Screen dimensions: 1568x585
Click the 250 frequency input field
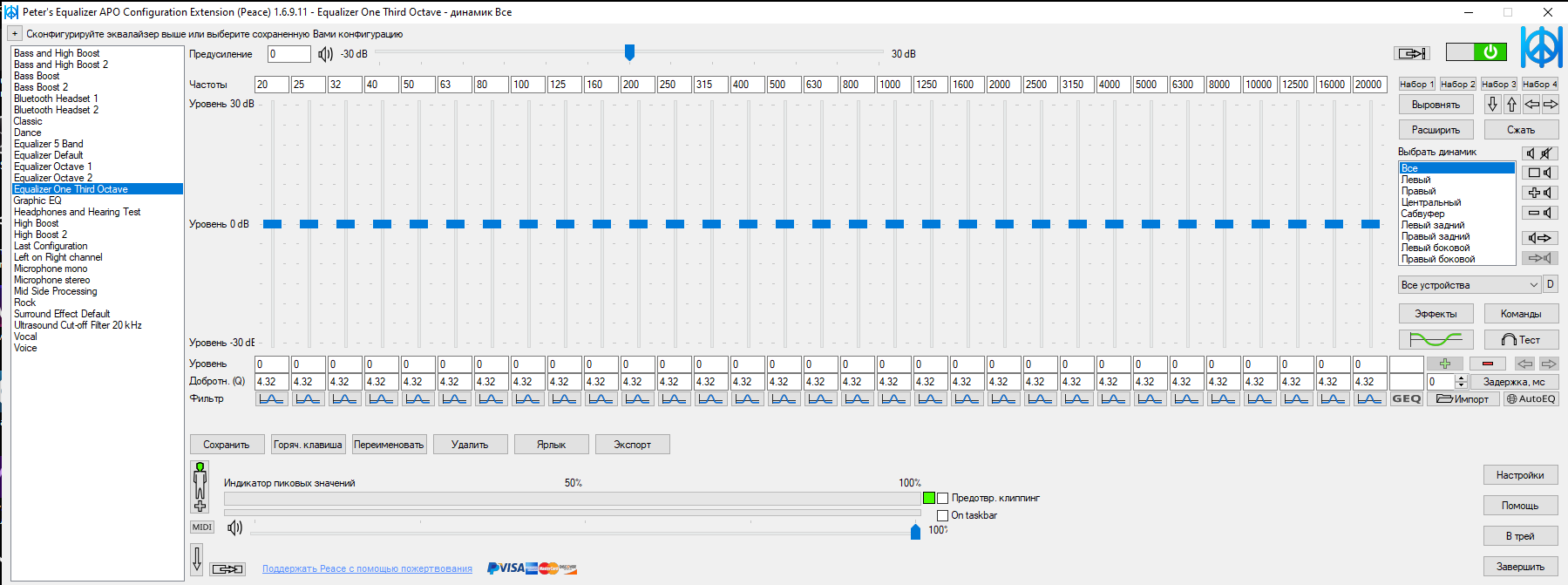[x=674, y=85]
